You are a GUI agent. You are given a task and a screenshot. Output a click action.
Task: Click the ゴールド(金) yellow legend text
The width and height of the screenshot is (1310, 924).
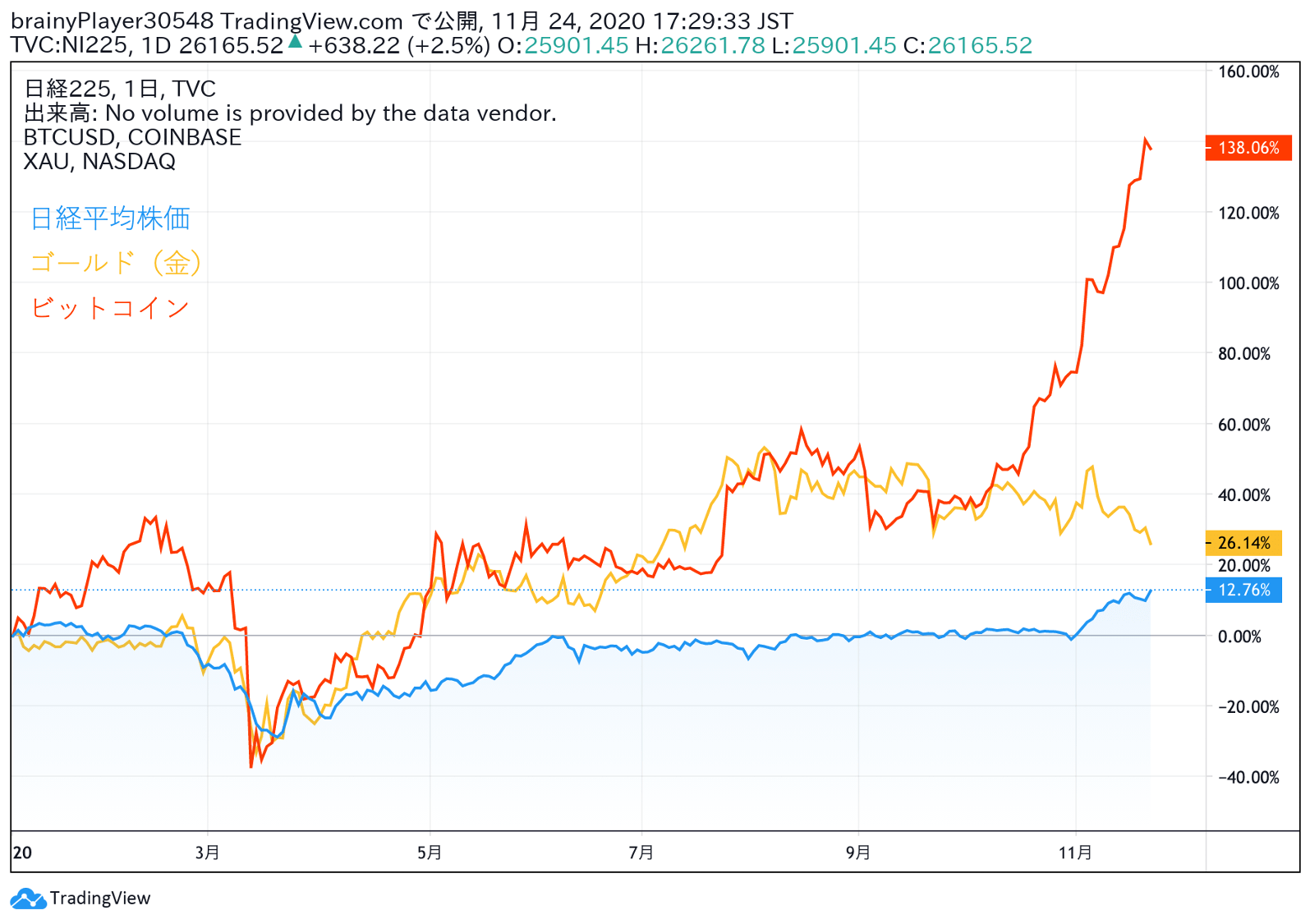[x=116, y=263]
